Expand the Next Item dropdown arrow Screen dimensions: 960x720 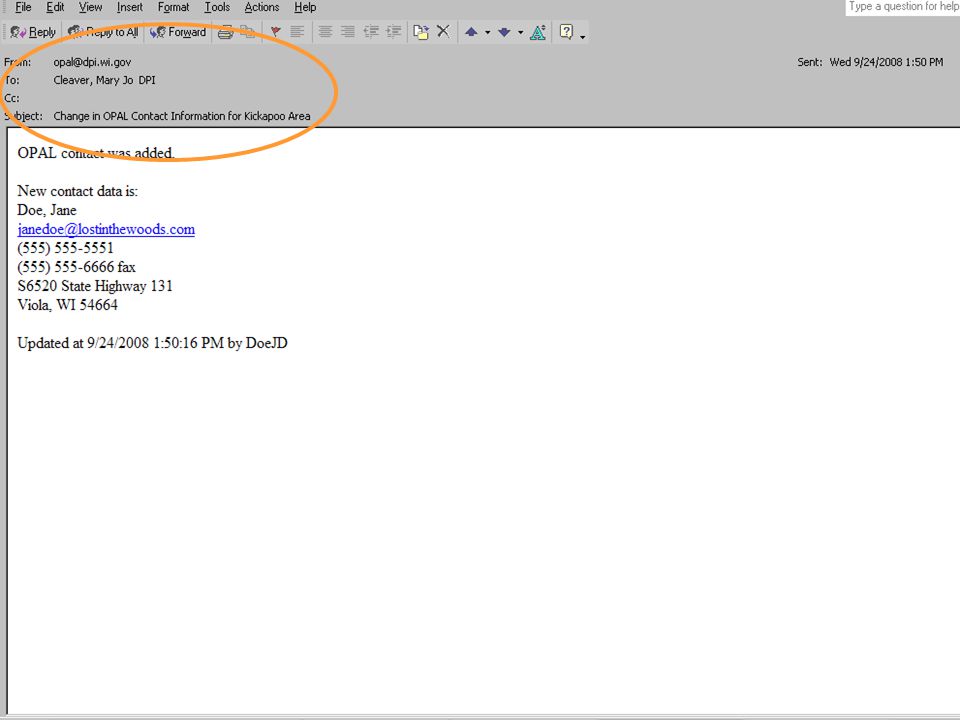pyautogui.click(x=520, y=32)
